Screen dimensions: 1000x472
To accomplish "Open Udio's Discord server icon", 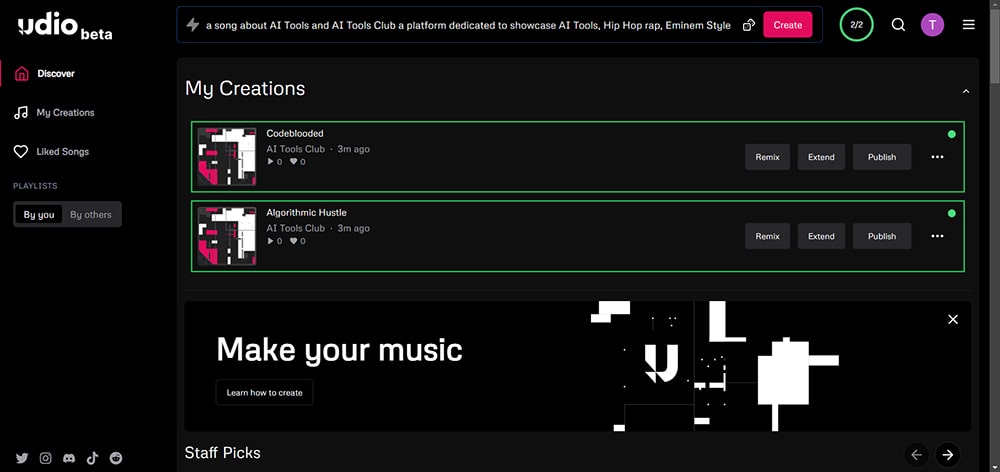I will 69,458.
